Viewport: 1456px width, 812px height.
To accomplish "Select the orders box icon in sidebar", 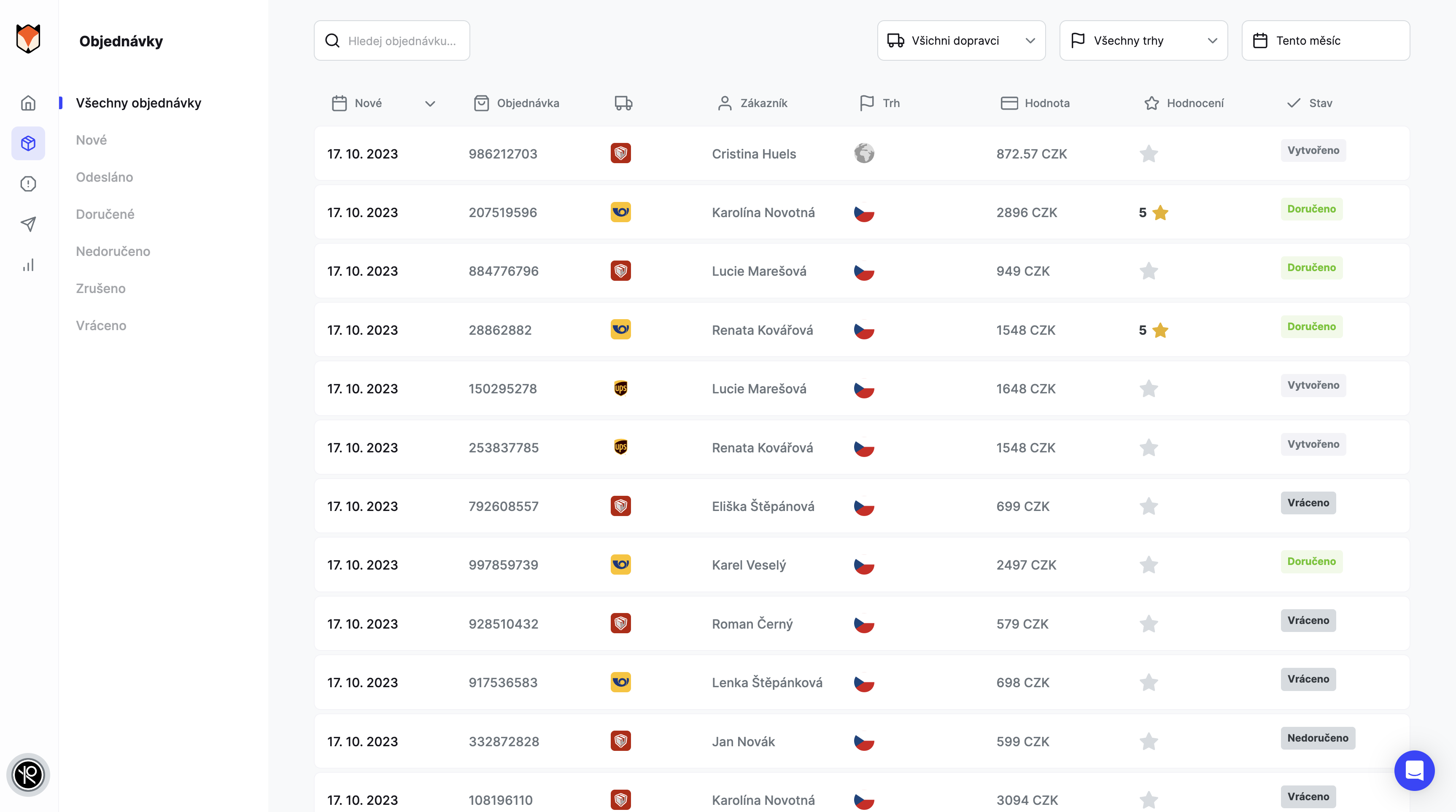I will tap(28, 143).
